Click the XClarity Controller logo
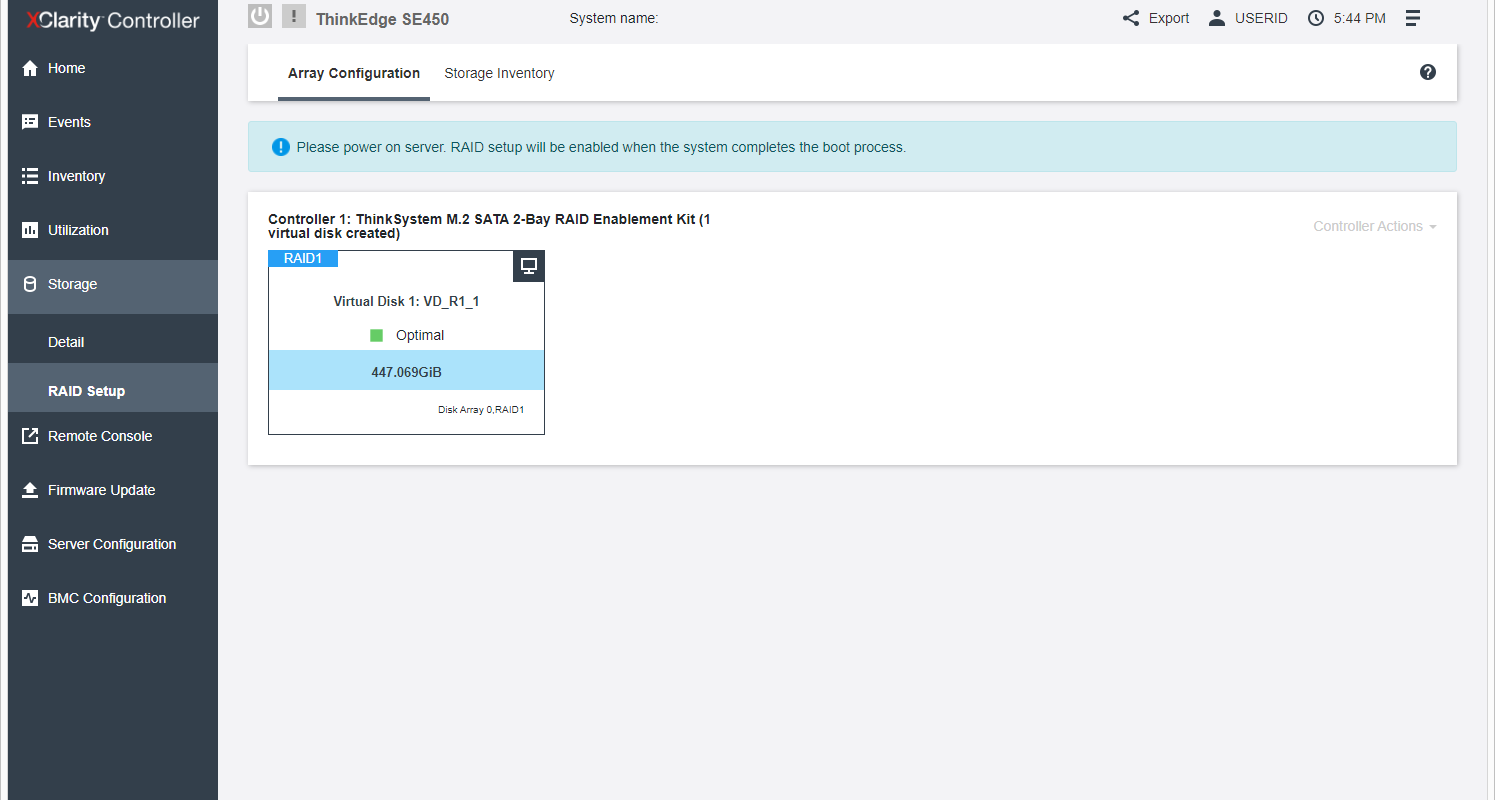The image size is (1495, 800). [112, 20]
